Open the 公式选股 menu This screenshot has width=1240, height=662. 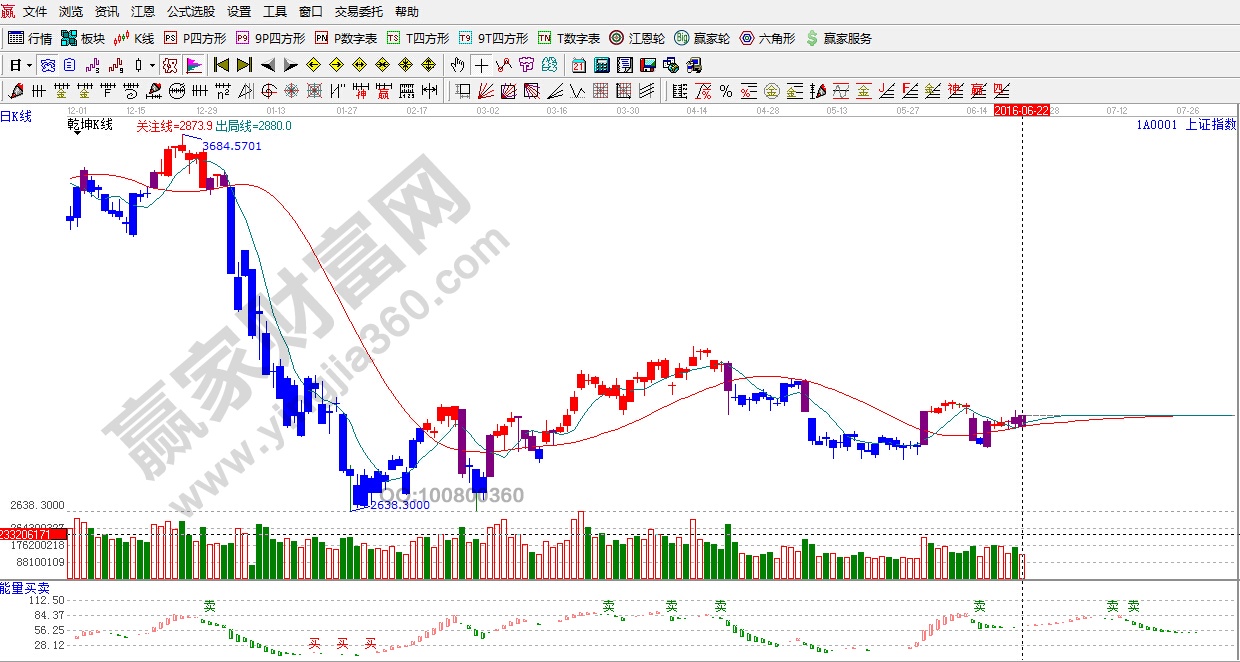(x=190, y=12)
